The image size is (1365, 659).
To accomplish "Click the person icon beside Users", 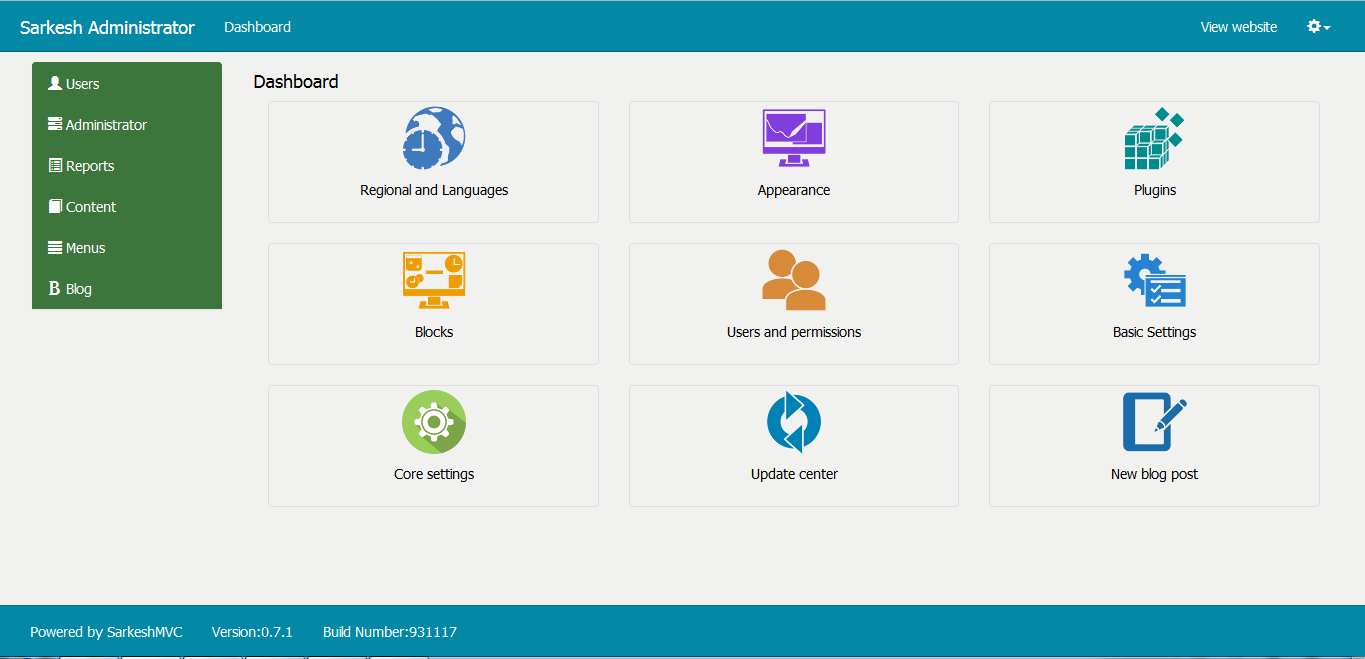I will tap(55, 83).
